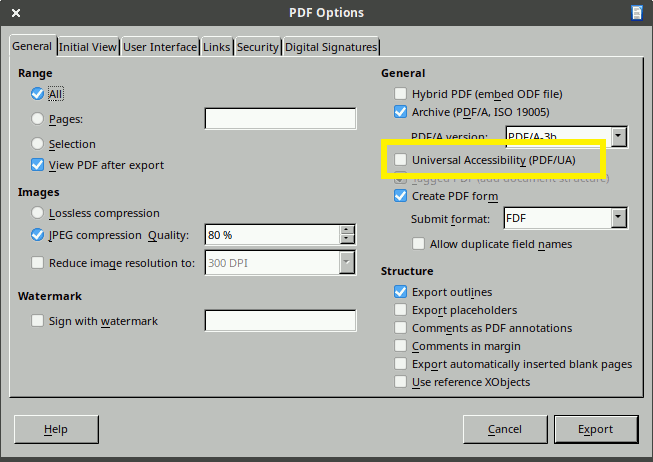Open the PDF/A version dropdown
The height and width of the screenshot is (462, 653).
(618, 136)
